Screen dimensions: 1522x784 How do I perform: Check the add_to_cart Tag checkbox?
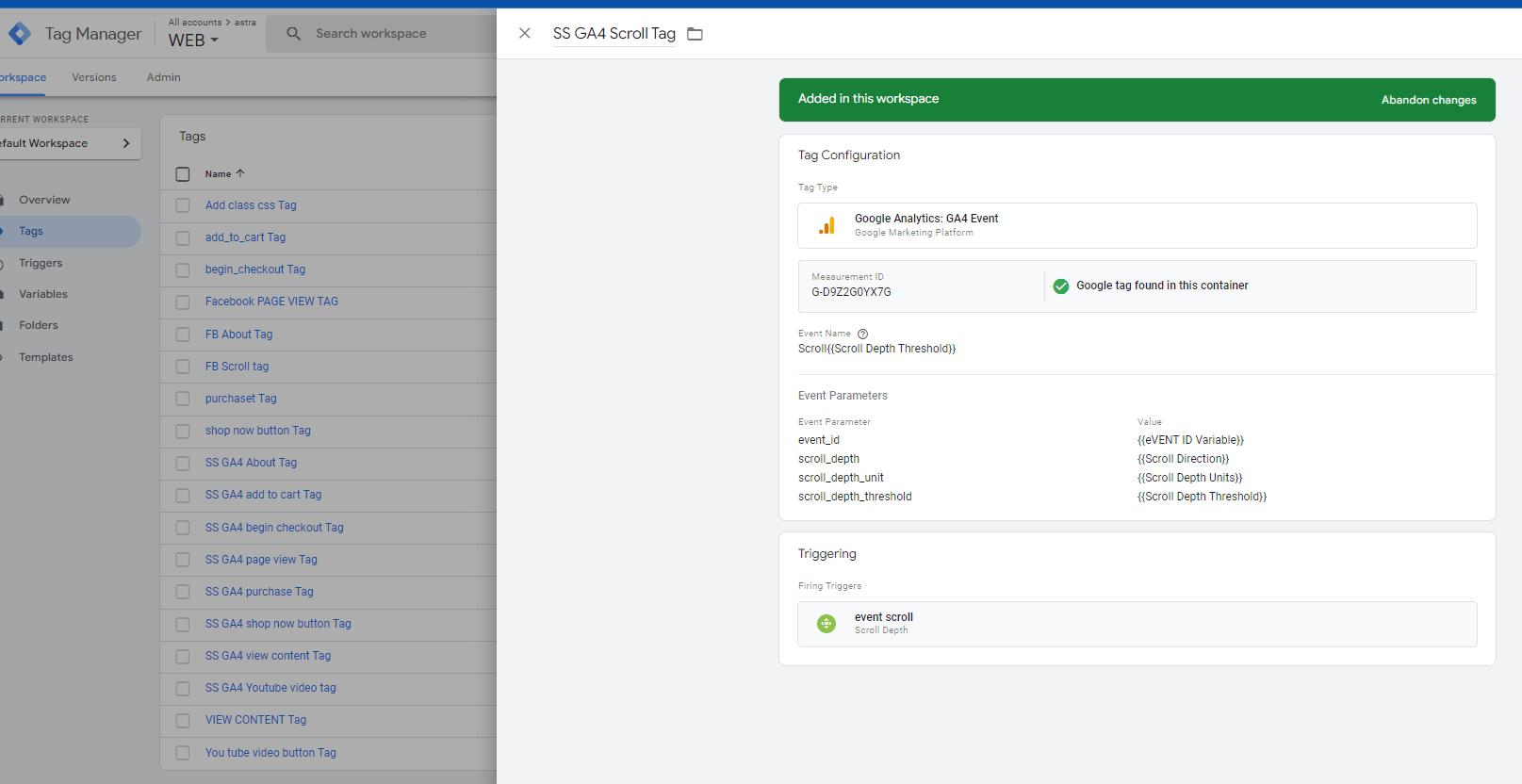(183, 238)
